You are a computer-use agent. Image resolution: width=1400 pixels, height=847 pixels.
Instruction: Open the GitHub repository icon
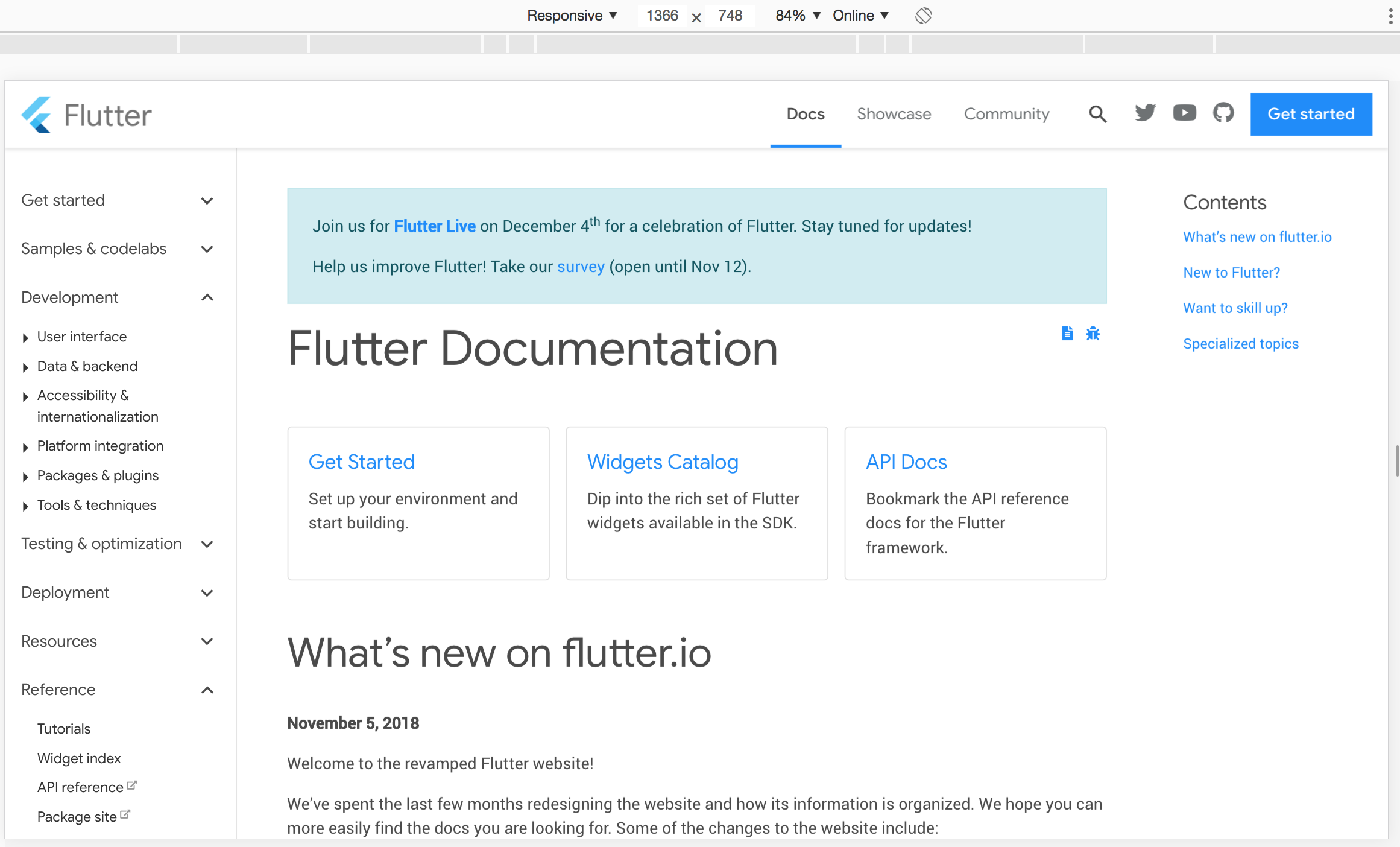coord(1223,113)
